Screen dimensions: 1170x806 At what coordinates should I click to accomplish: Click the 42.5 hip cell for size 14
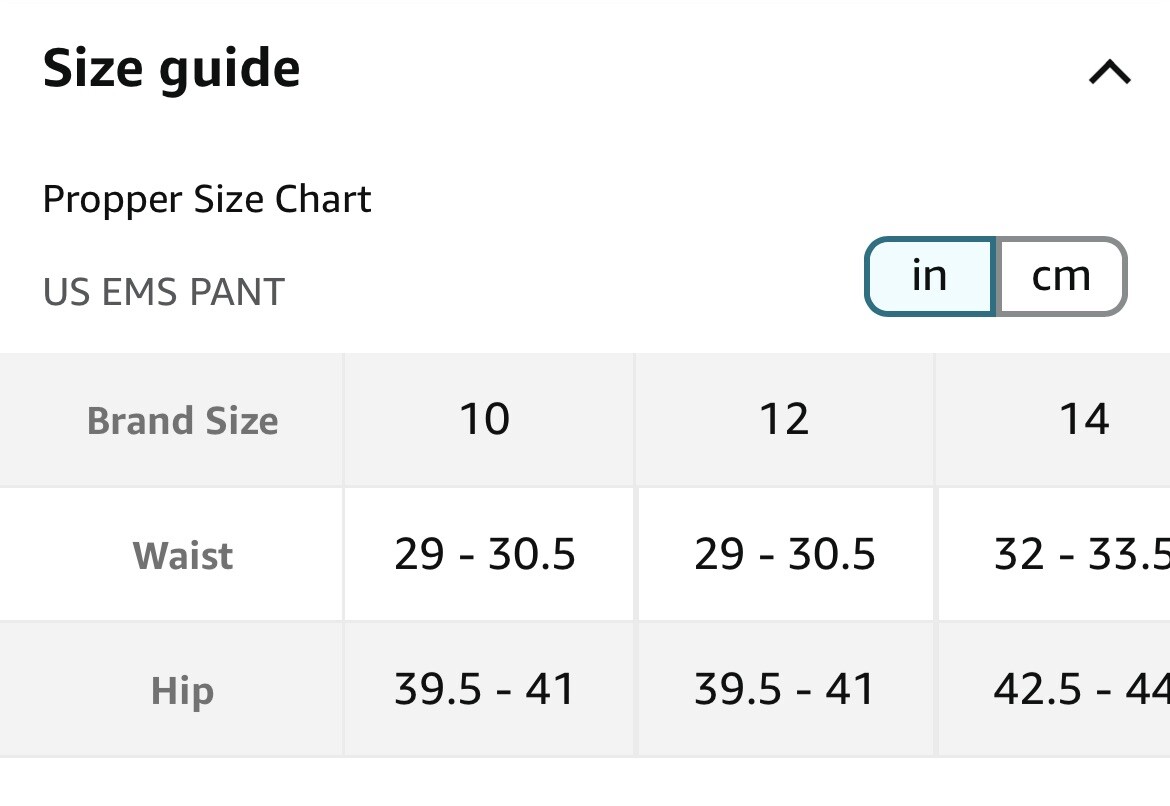[x=1053, y=690]
